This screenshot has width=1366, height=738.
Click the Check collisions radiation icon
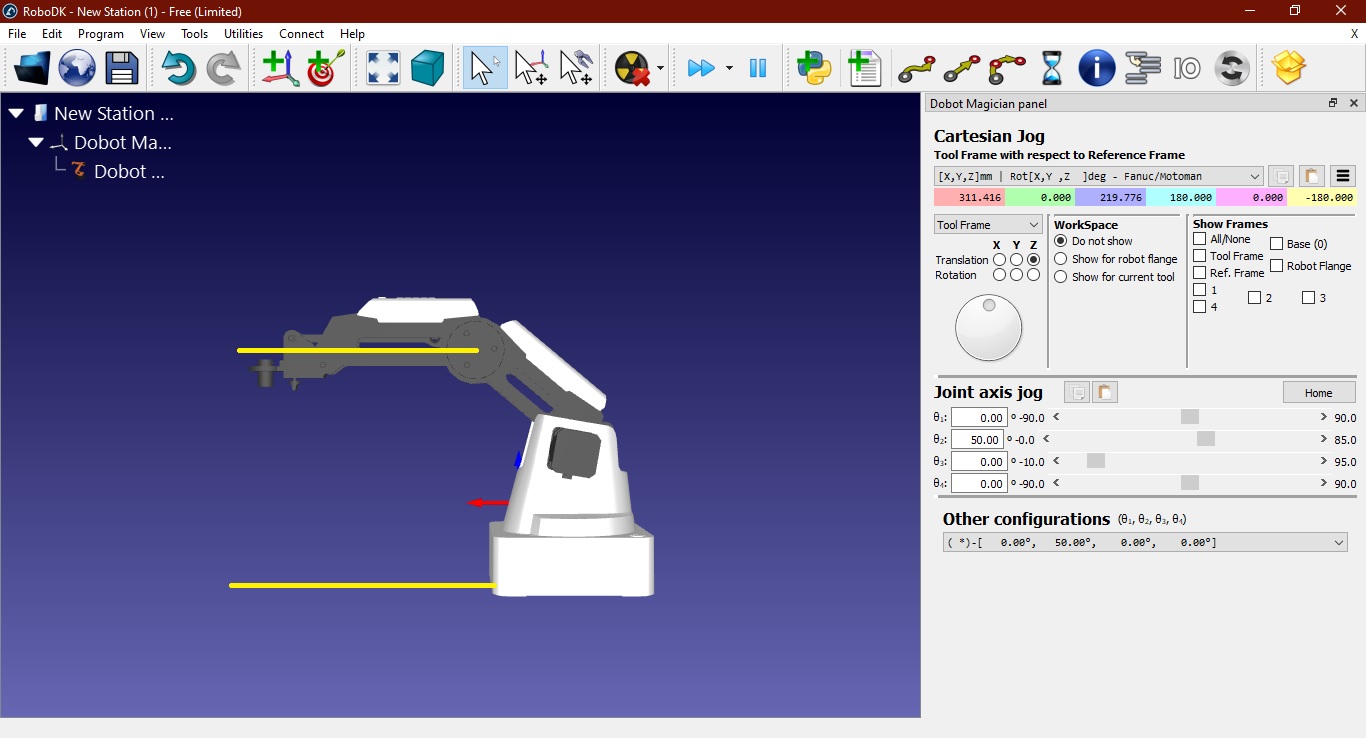(x=633, y=68)
